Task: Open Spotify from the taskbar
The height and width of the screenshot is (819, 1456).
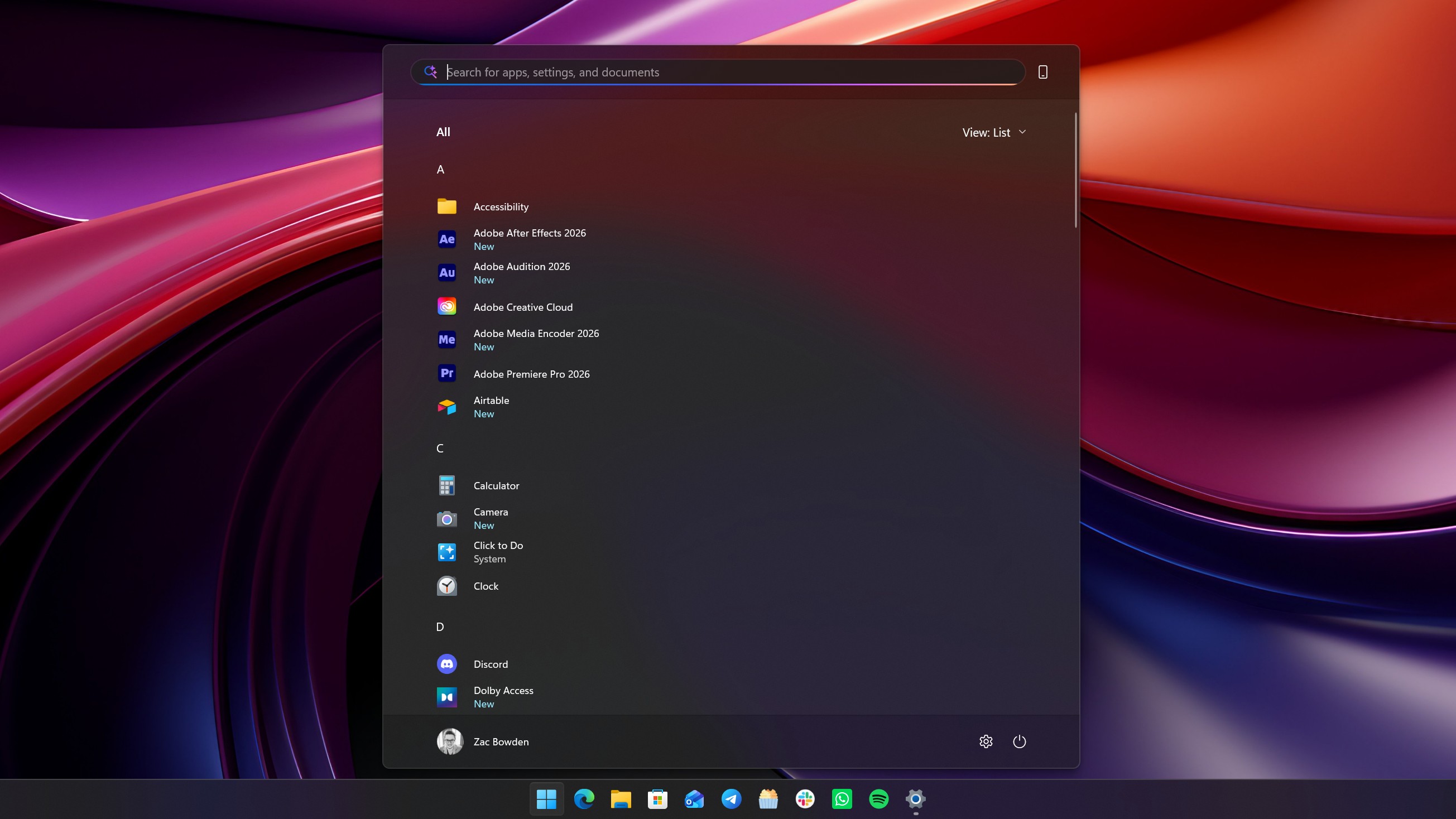Action: (x=878, y=799)
